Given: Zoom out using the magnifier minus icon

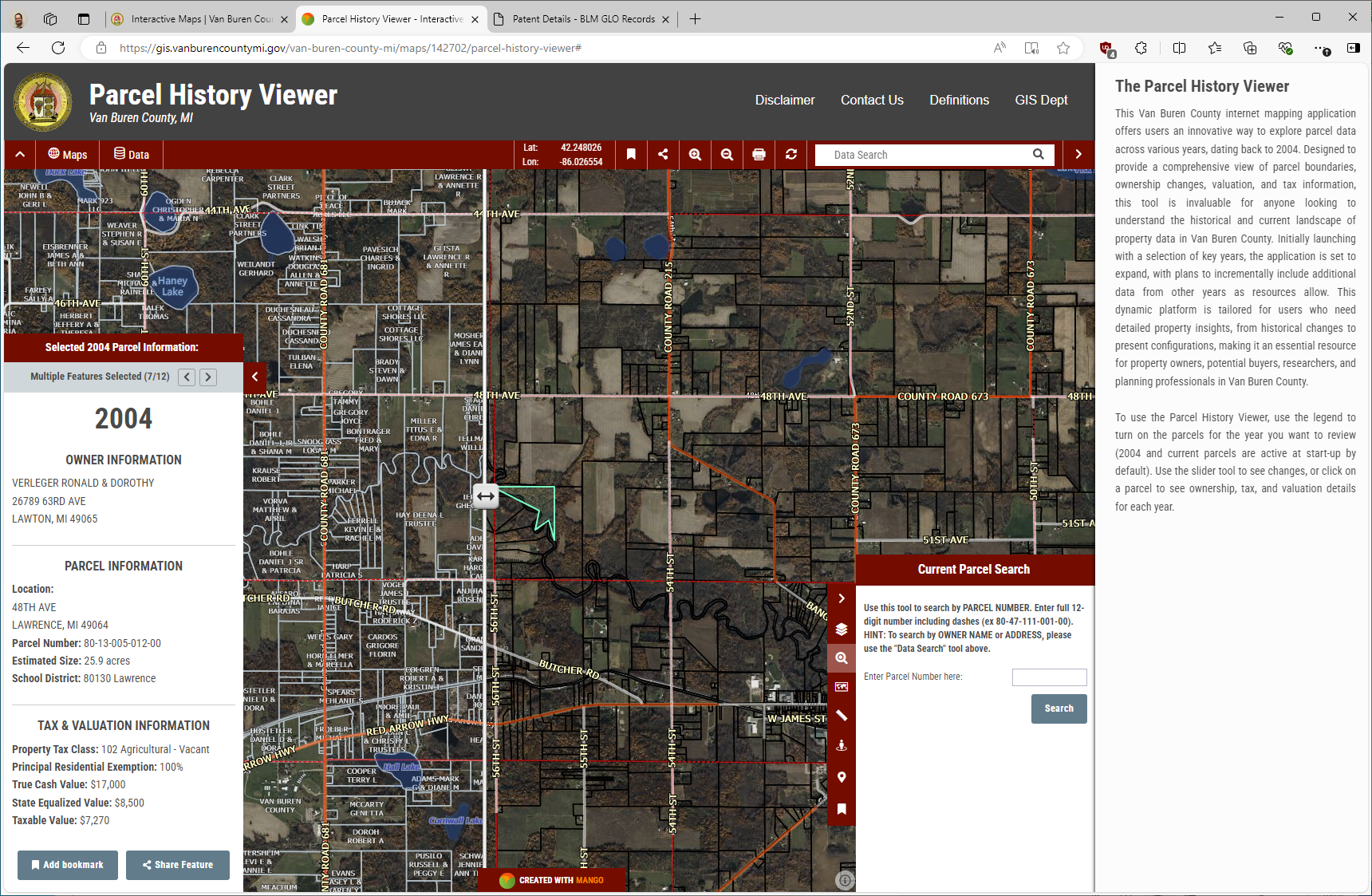Looking at the screenshot, I should [727, 155].
